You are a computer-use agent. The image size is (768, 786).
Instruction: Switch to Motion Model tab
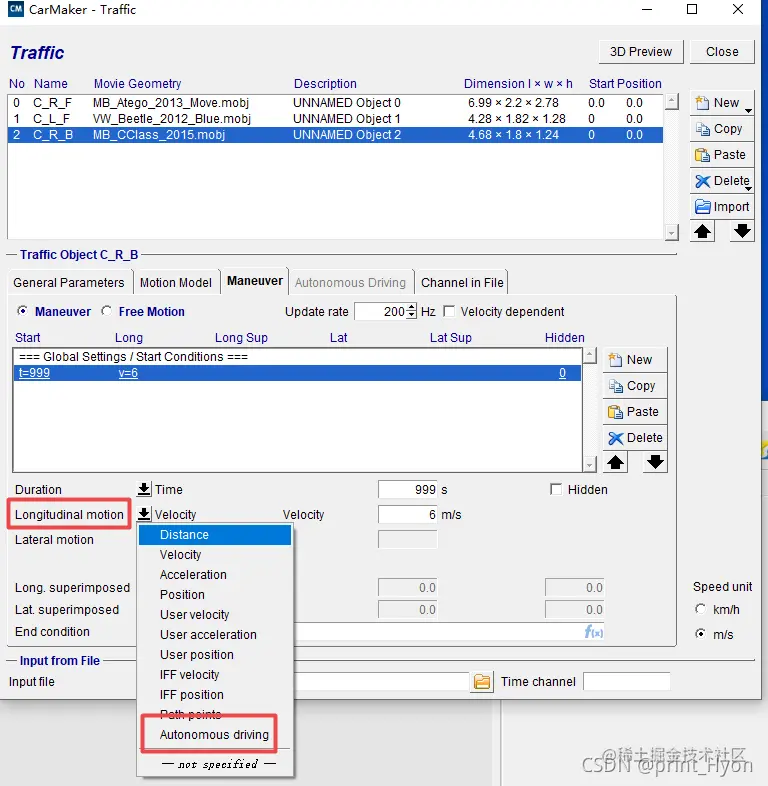pyautogui.click(x=176, y=283)
